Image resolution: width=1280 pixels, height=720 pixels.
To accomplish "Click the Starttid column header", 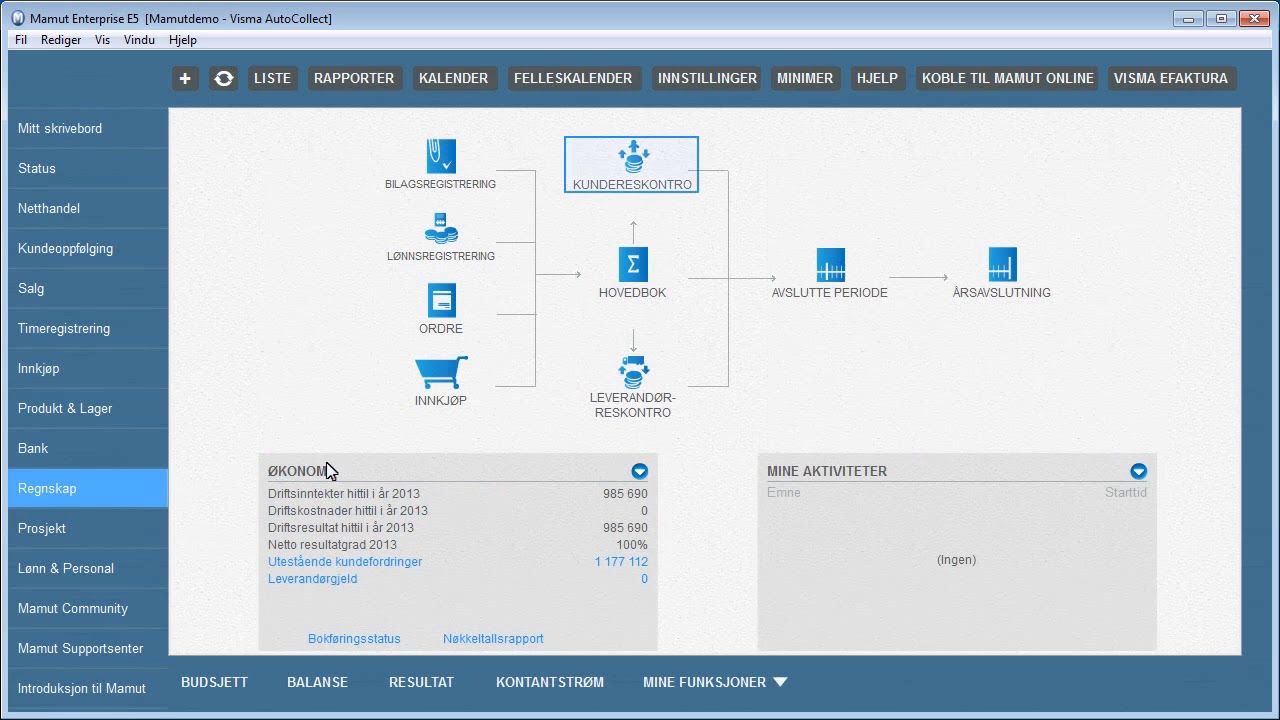I will pos(1125,493).
